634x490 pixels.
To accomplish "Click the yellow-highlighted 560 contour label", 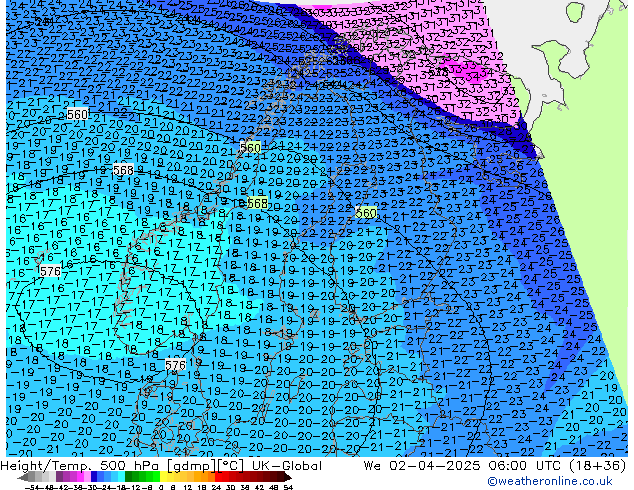I will tap(366, 213).
